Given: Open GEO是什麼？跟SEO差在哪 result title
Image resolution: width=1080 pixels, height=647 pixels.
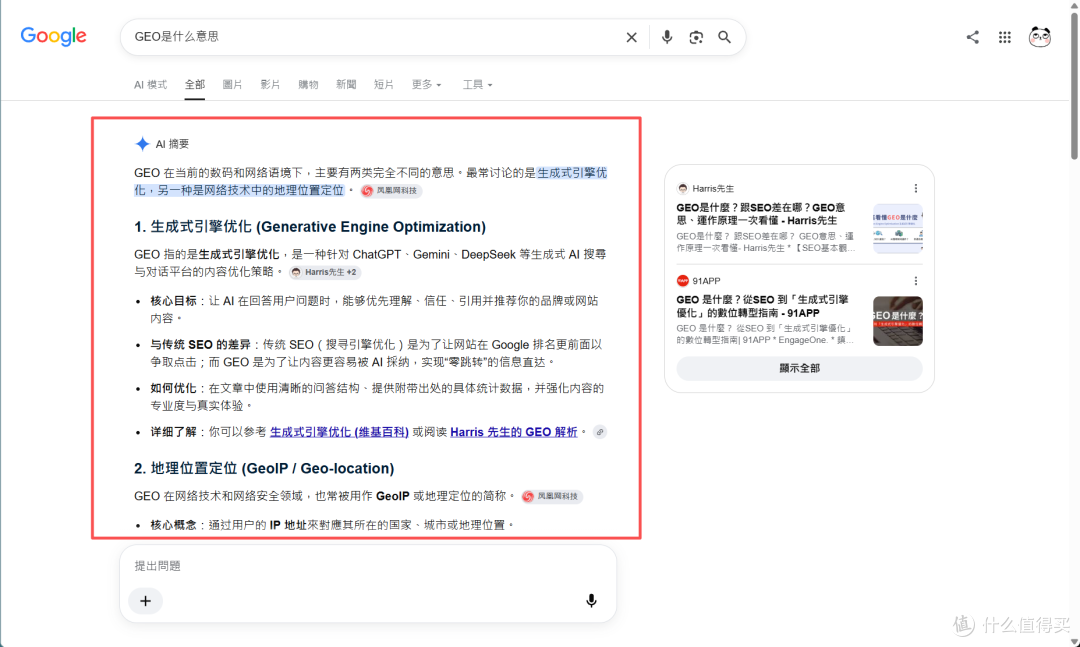Looking at the screenshot, I should [x=762, y=214].
